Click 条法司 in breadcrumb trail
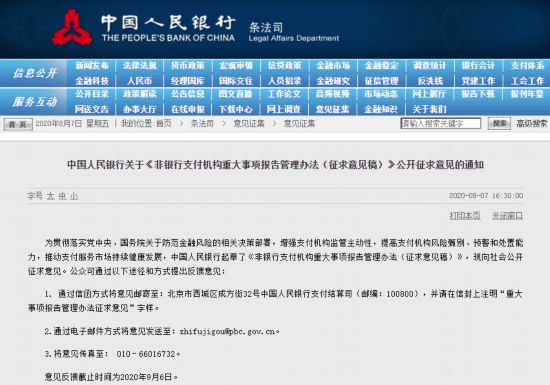The image size is (550, 385). pyautogui.click(x=202, y=123)
